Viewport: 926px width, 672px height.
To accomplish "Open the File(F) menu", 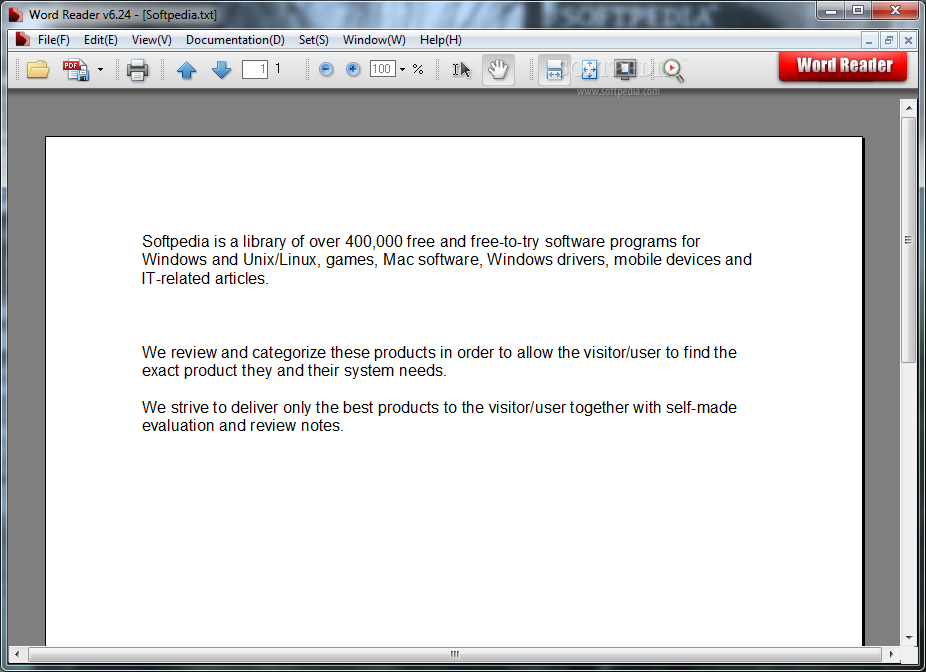I will pos(54,40).
